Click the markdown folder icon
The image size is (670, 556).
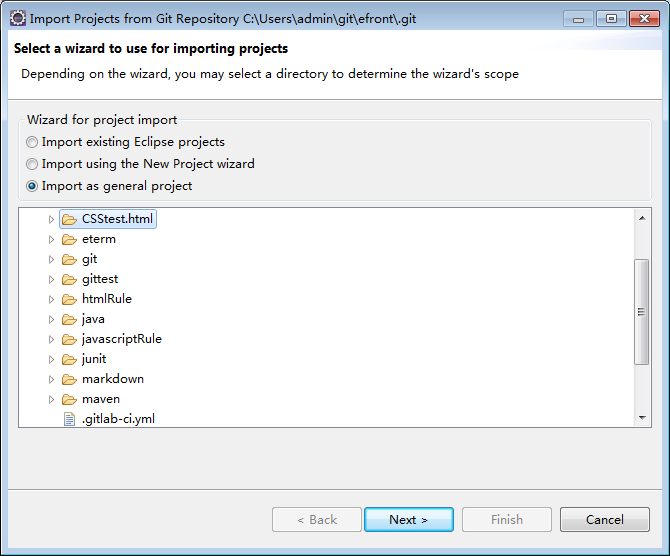coord(69,379)
